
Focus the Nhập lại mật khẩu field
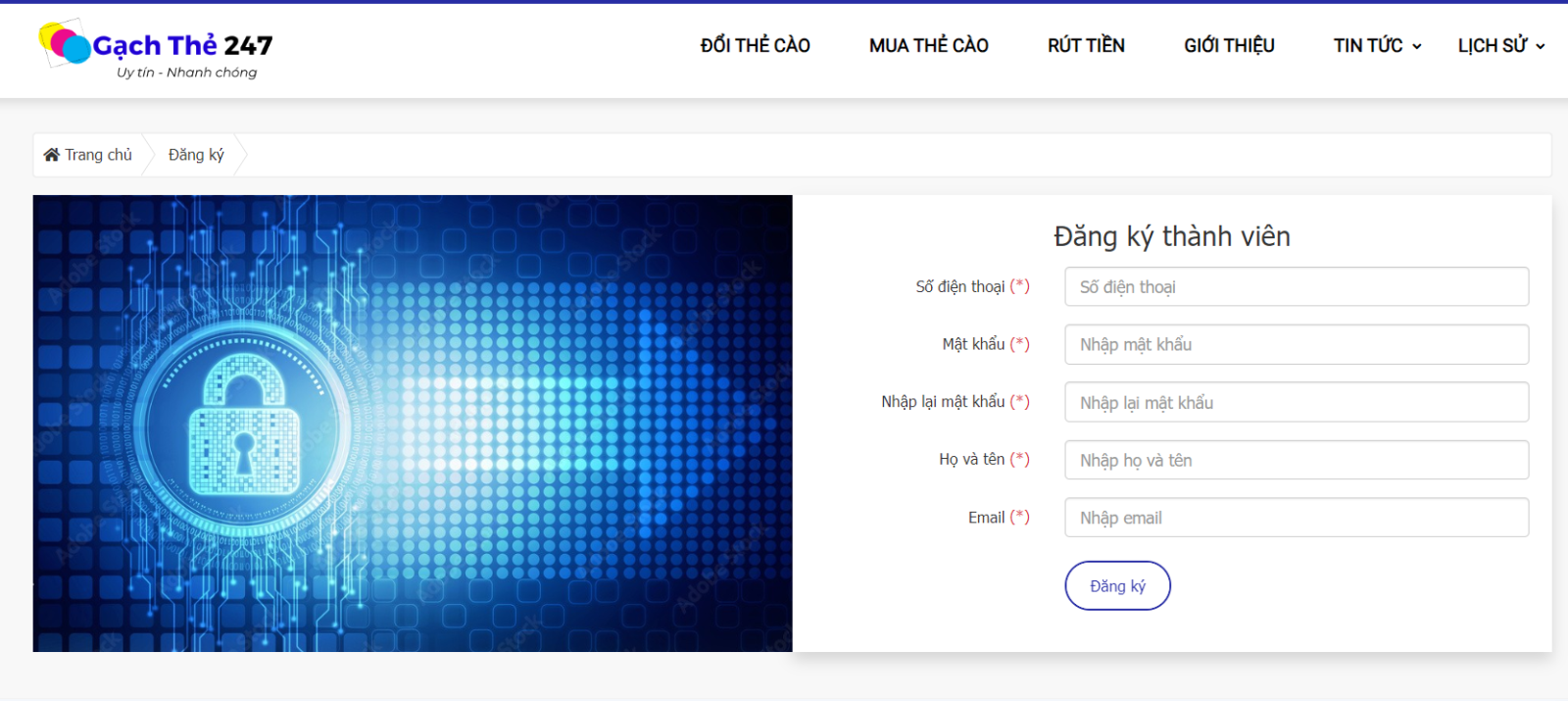[x=1297, y=402]
